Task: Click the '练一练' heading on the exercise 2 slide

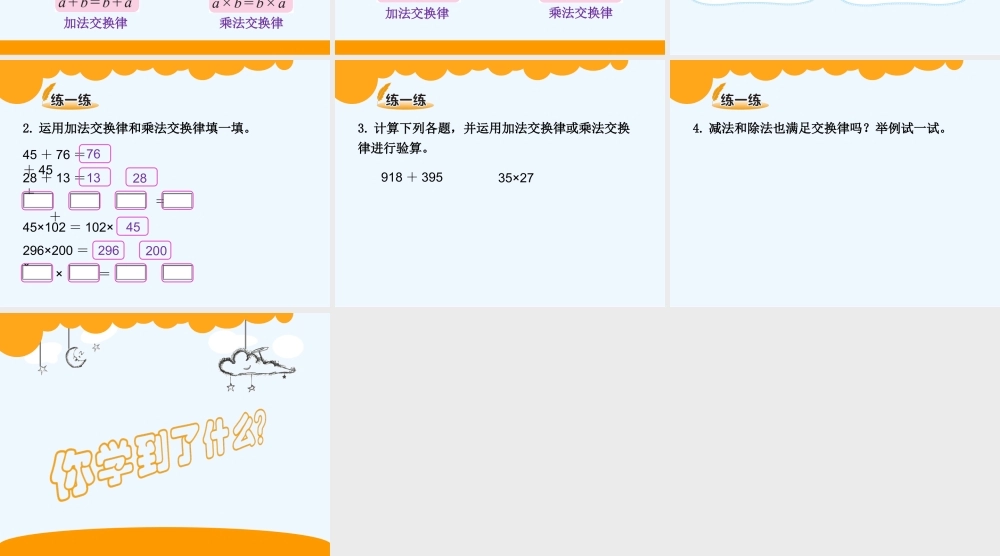Action: [x=71, y=100]
